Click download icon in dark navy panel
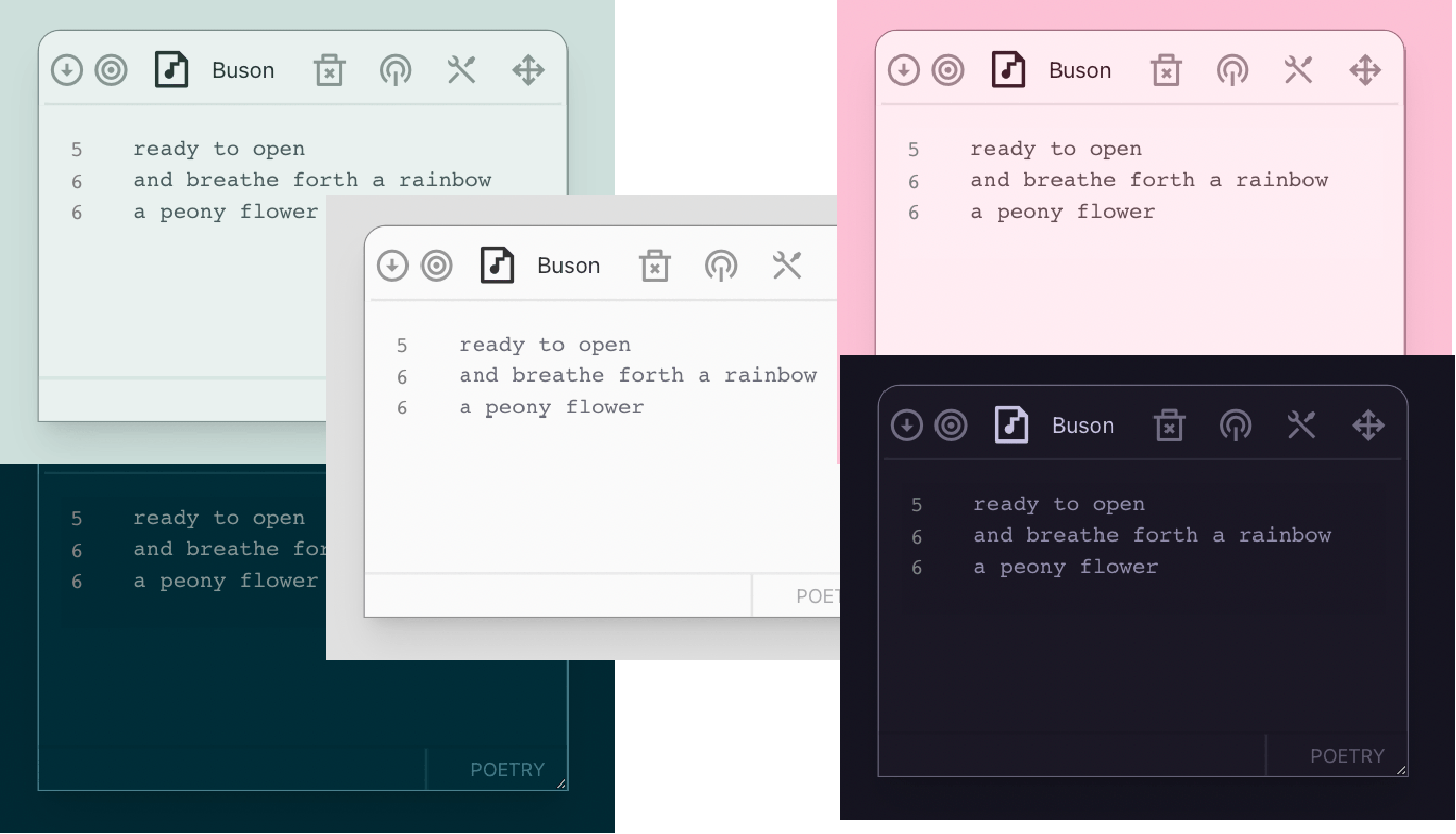Viewport: 1456px width, 834px height. pos(906,426)
